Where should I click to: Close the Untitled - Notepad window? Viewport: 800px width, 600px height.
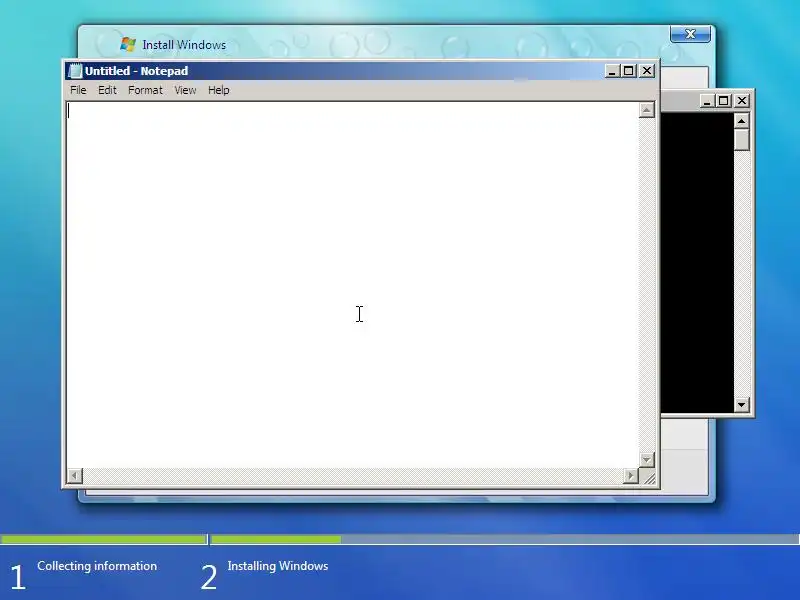tap(646, 71)
